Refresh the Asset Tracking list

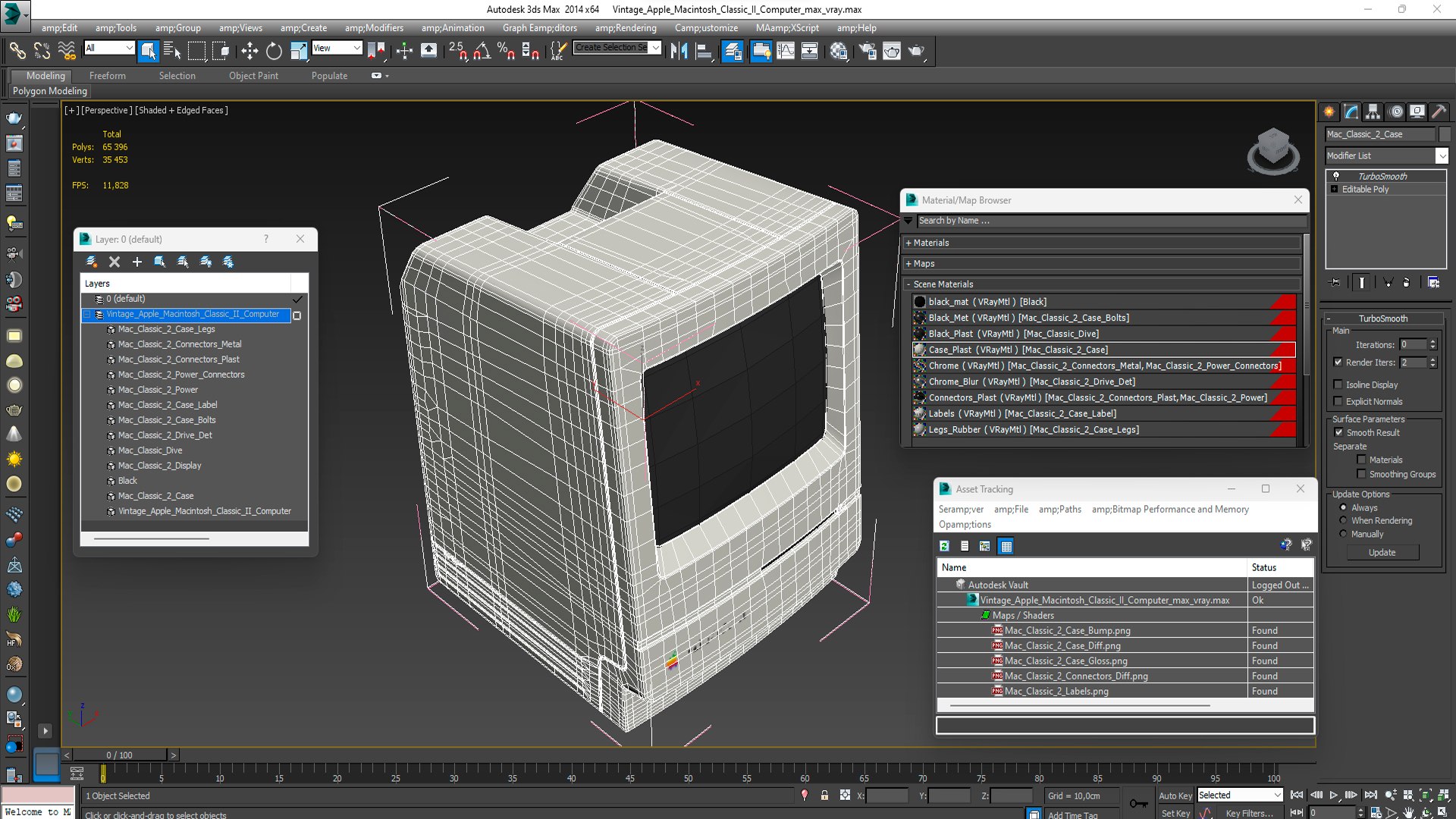click(x=944, y=546)
